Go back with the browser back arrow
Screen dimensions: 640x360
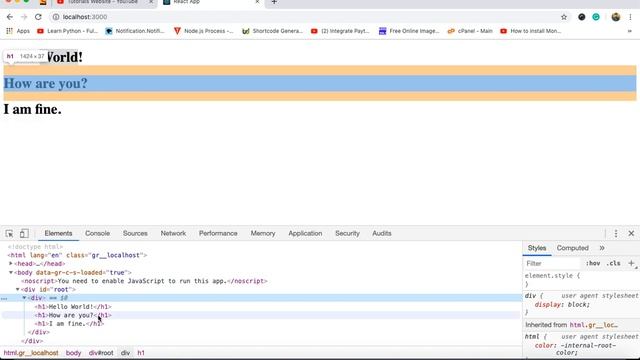tap(10, 17)
